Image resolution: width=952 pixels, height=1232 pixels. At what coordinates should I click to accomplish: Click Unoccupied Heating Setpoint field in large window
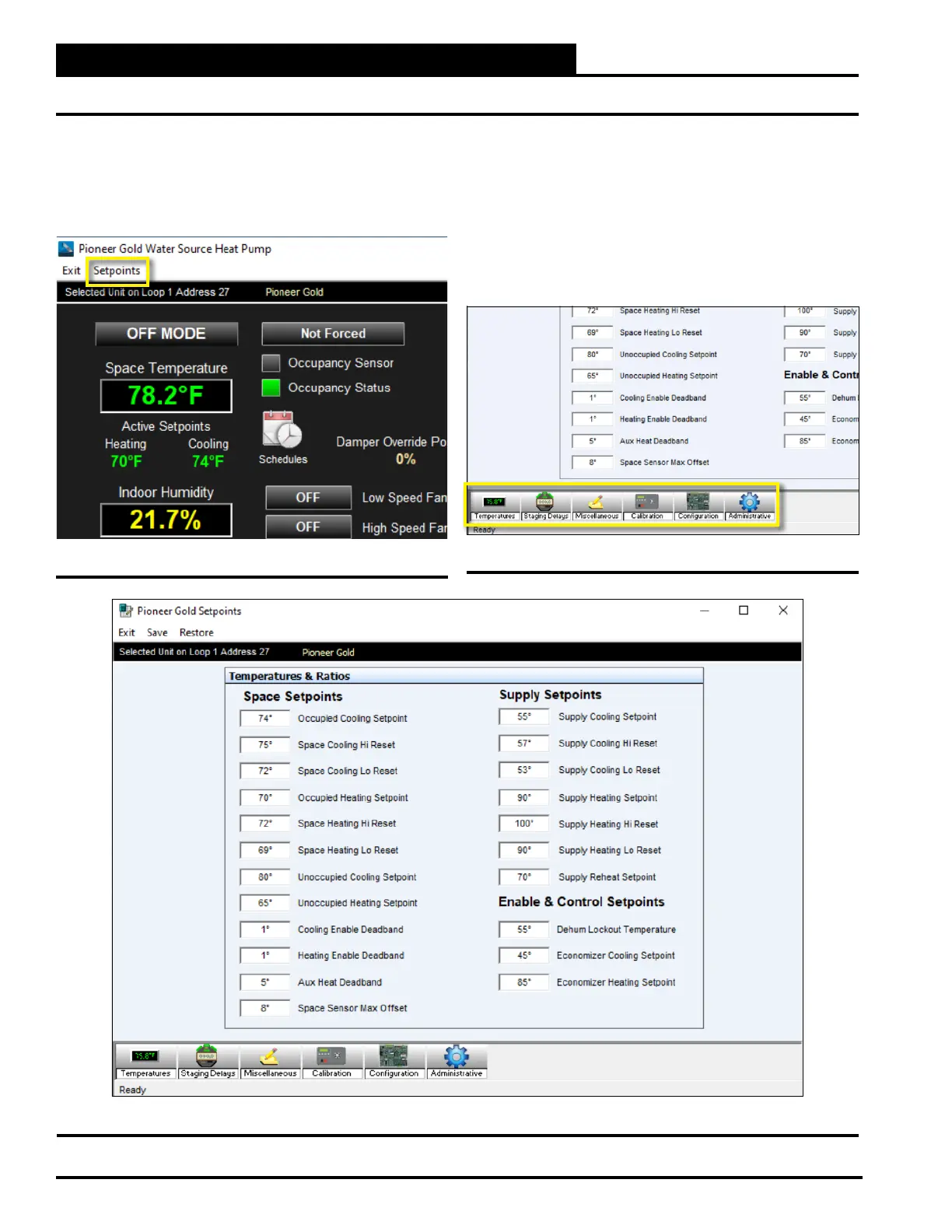(x=264, y=903)
